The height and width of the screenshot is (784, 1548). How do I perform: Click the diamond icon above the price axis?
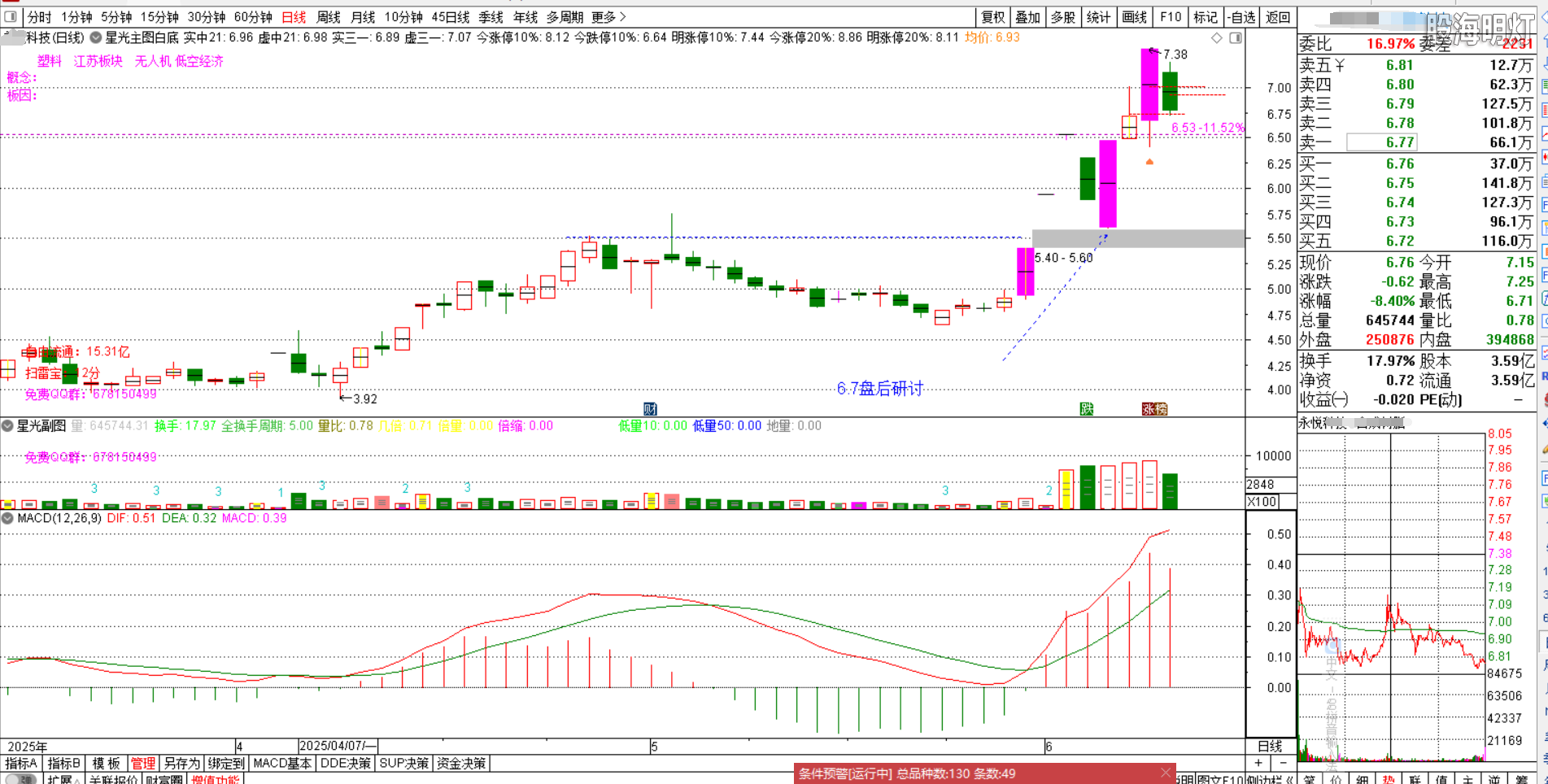1217,38
